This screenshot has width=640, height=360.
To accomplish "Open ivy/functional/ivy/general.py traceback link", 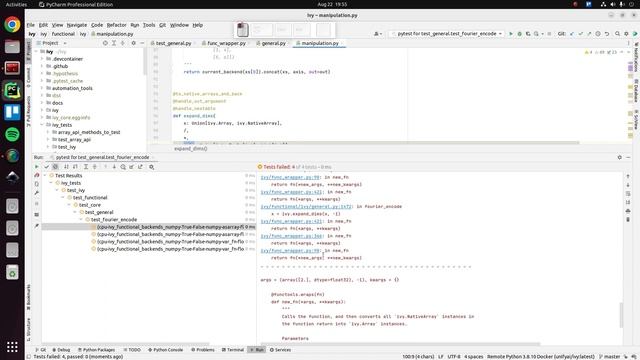I will tap(306, 207).
